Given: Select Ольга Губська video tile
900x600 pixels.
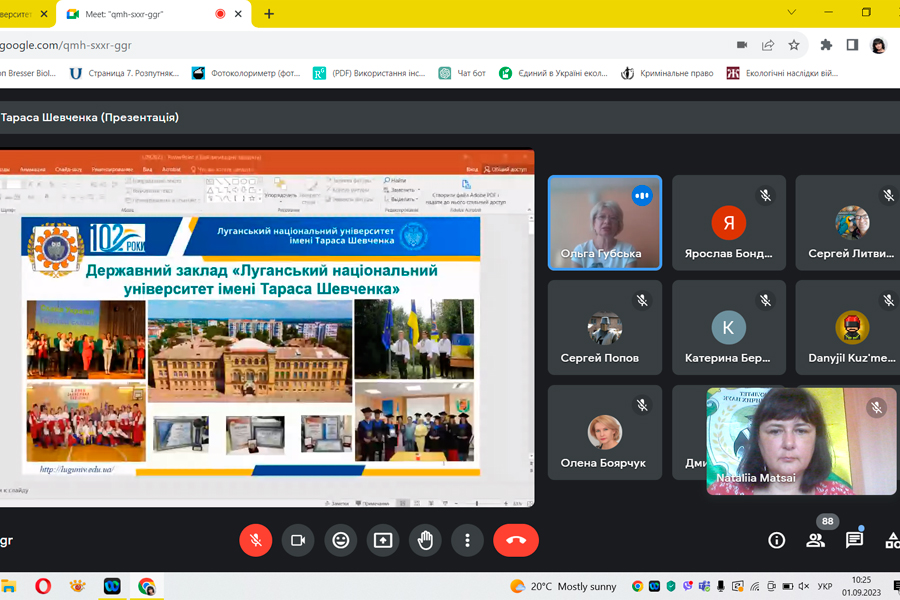Looking at the screenshot, I should [x=605, y=223].
